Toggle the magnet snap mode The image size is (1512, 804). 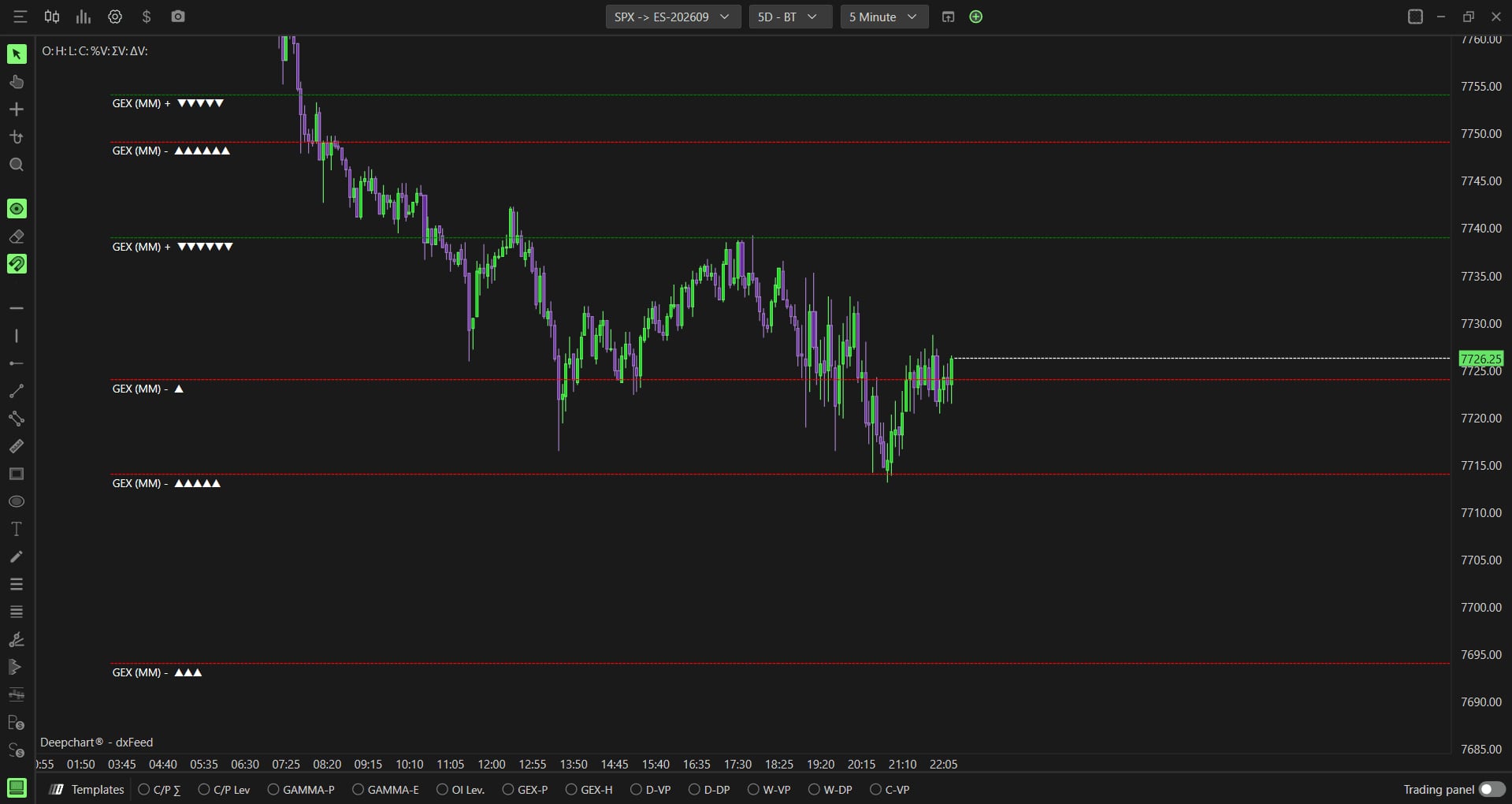pos(17,264)
